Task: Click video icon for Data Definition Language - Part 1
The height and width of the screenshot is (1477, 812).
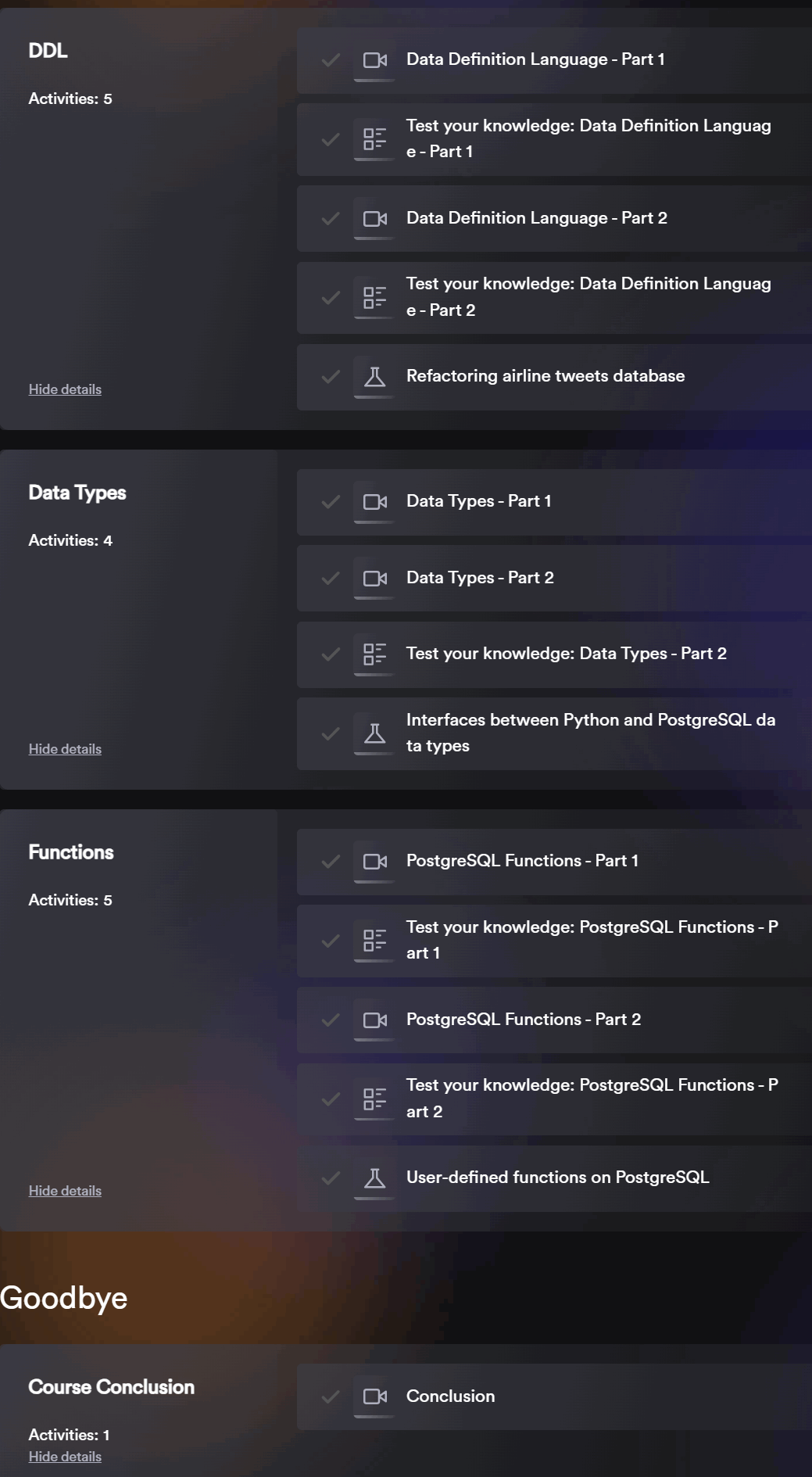Action: point(375,60)
